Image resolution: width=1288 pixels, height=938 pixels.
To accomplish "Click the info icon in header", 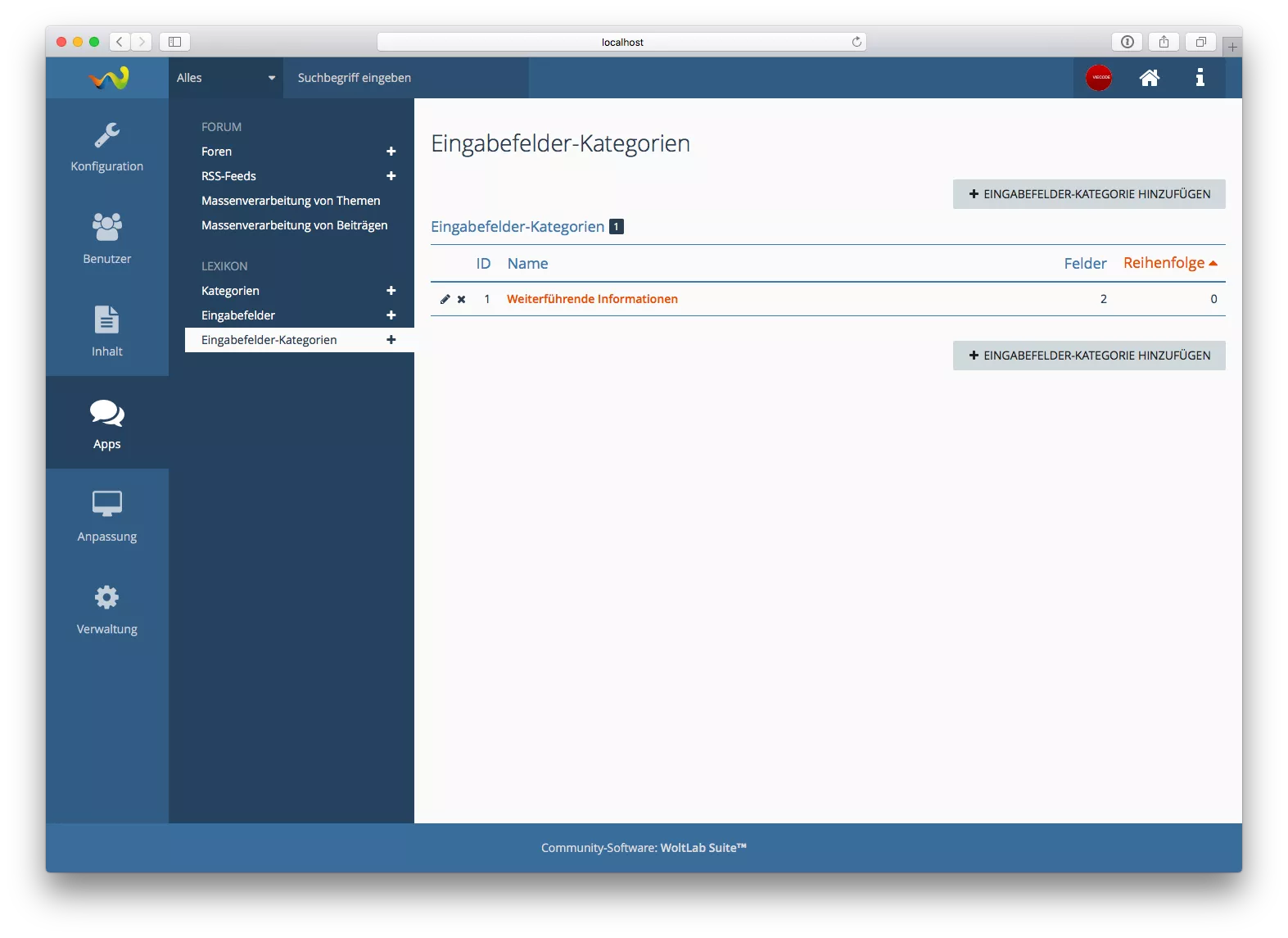I will (x=1200, y=78).
